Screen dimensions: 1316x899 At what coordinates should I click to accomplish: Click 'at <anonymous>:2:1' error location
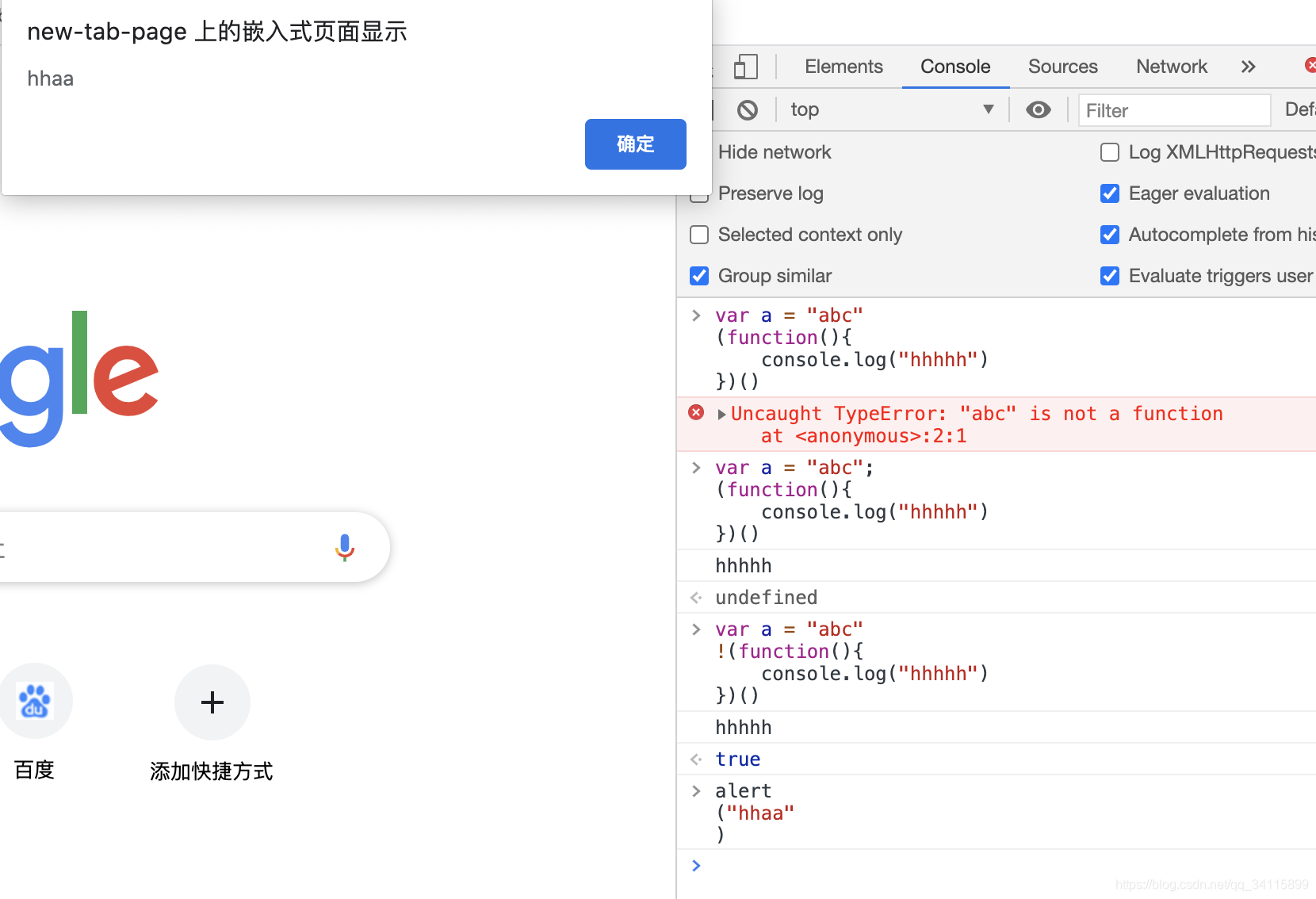pyautogui.click(x=863, y=436)
